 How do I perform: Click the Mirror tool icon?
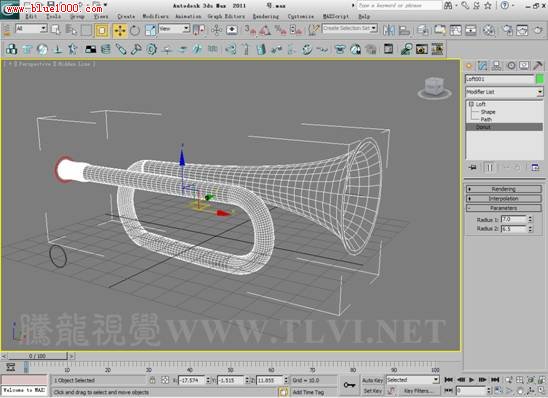[388, 31]
